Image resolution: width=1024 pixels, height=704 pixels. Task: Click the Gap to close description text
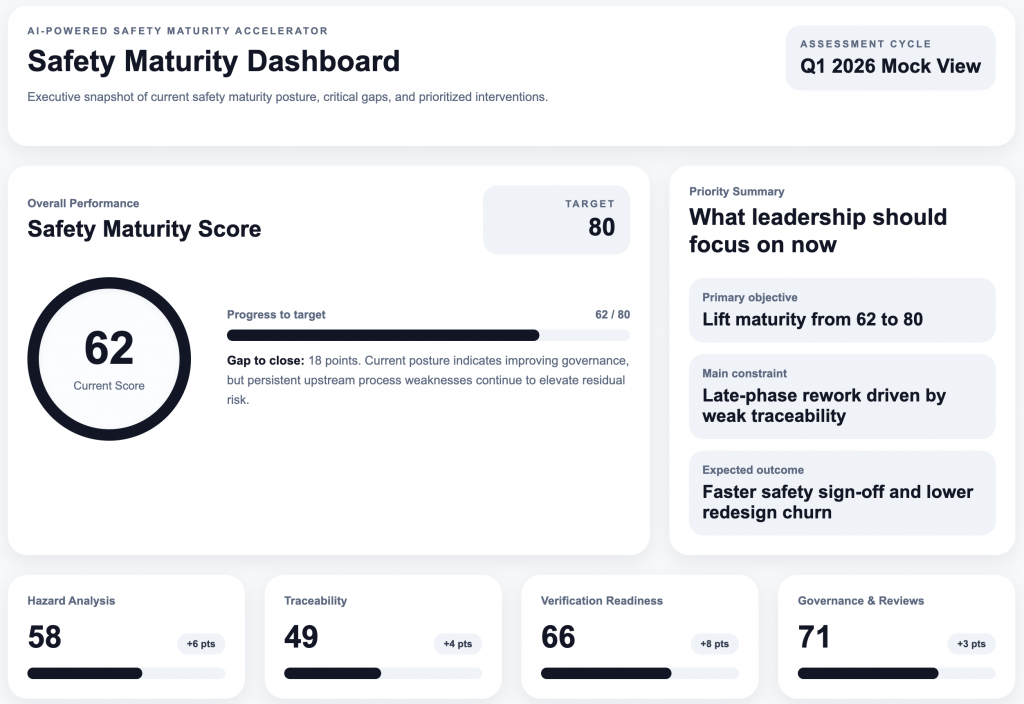428,380
